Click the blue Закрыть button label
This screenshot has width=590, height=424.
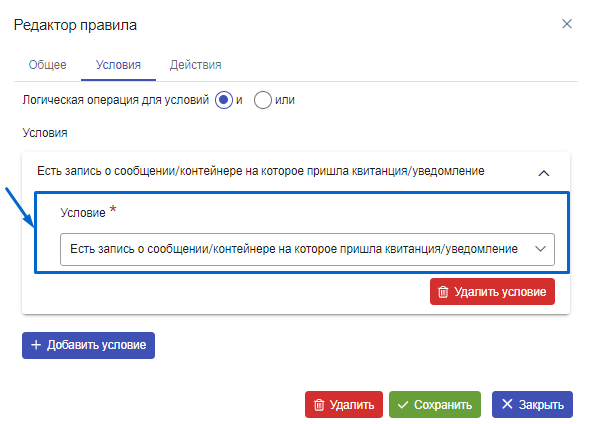(541, 405)
